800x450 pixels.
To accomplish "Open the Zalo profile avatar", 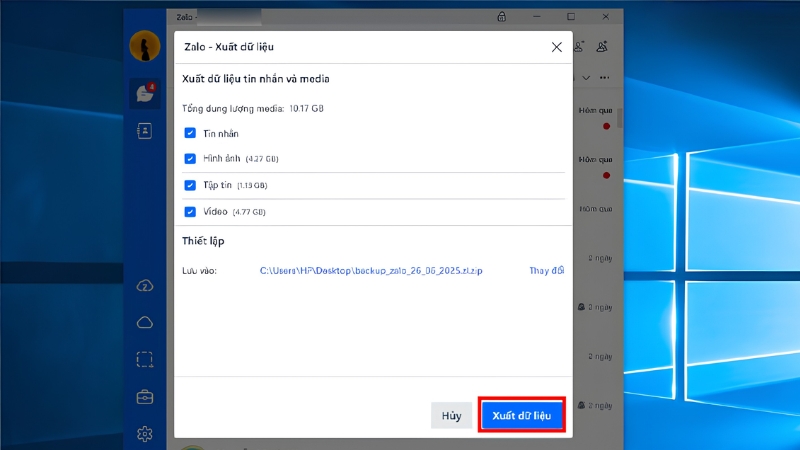I will pos(144,46).
